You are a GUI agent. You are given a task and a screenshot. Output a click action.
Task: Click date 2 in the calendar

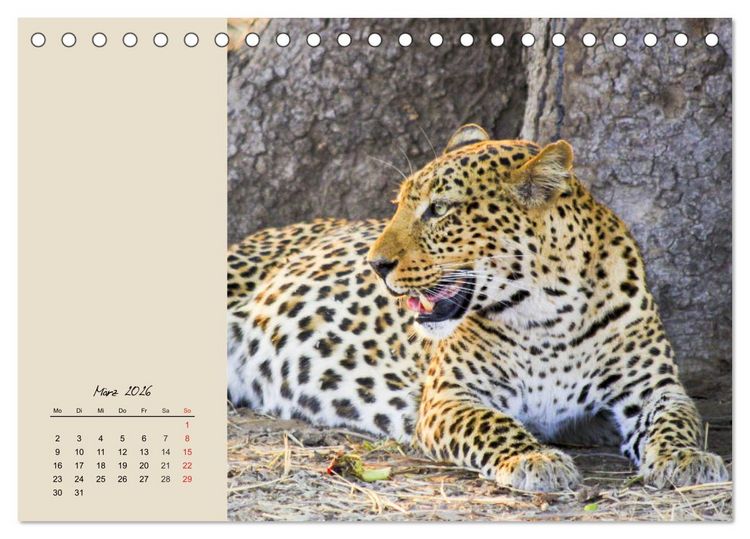(57, 438)
